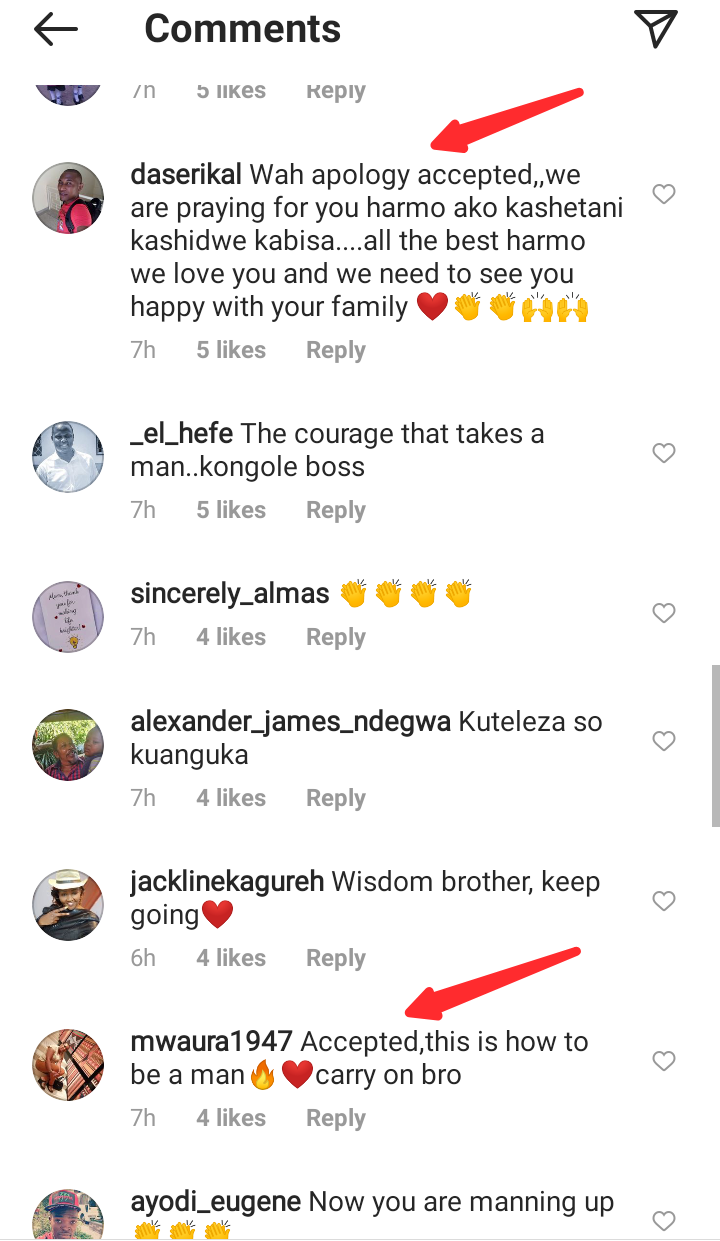The image size is (720, 1241).
Task: Go back using the arrow icon
Action: click(x=56, y=30)
